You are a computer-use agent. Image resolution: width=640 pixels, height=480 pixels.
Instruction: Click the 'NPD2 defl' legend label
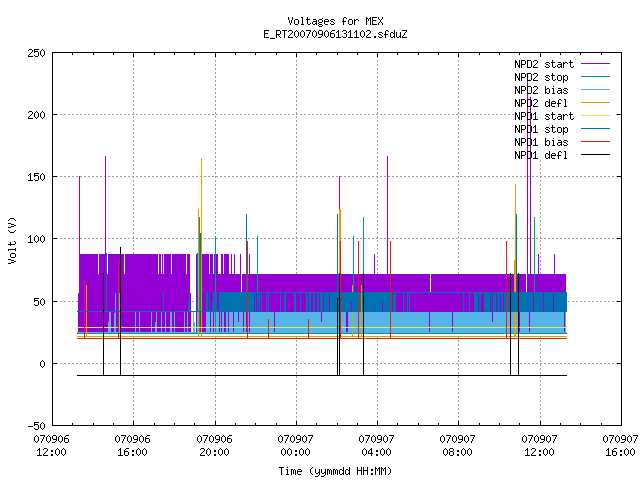click(541, 103)
